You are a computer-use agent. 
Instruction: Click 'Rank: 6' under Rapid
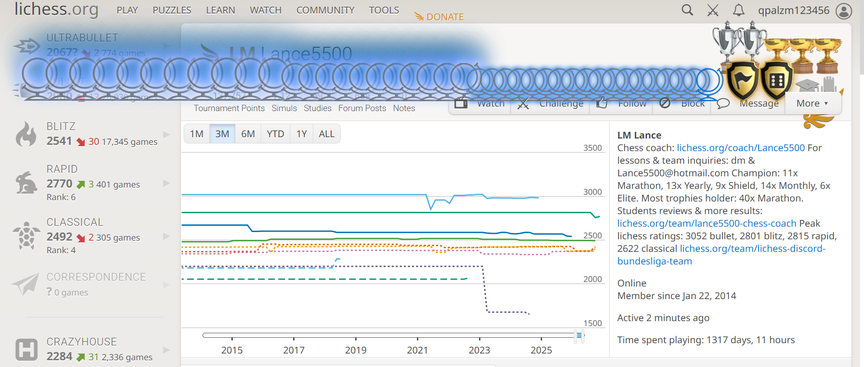point(61,197)
